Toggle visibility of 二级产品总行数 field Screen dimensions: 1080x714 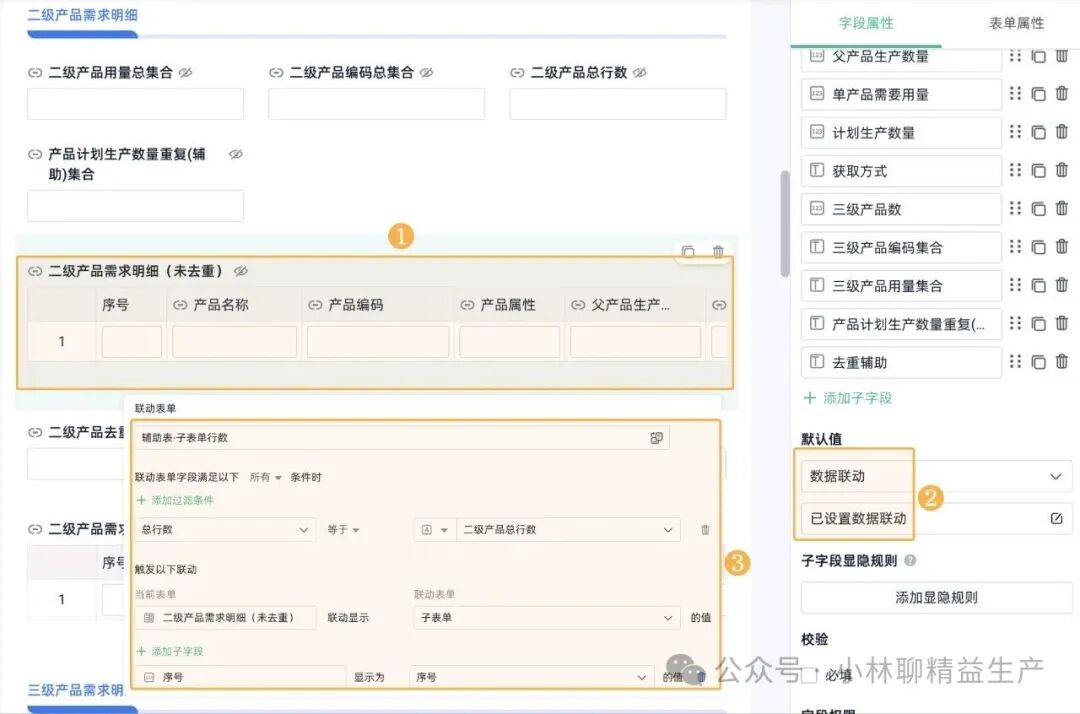coord(640,73)
